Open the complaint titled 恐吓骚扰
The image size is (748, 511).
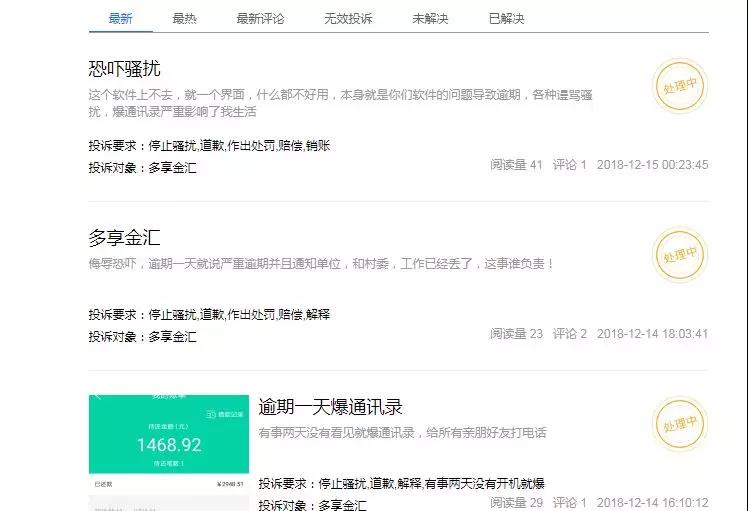125,69
